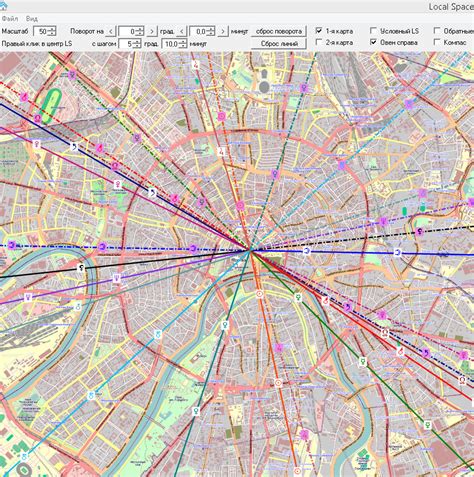Toggle the Условный LS checkbox
Viewport: 474px width, 477px height.
(x=373, y=31)
